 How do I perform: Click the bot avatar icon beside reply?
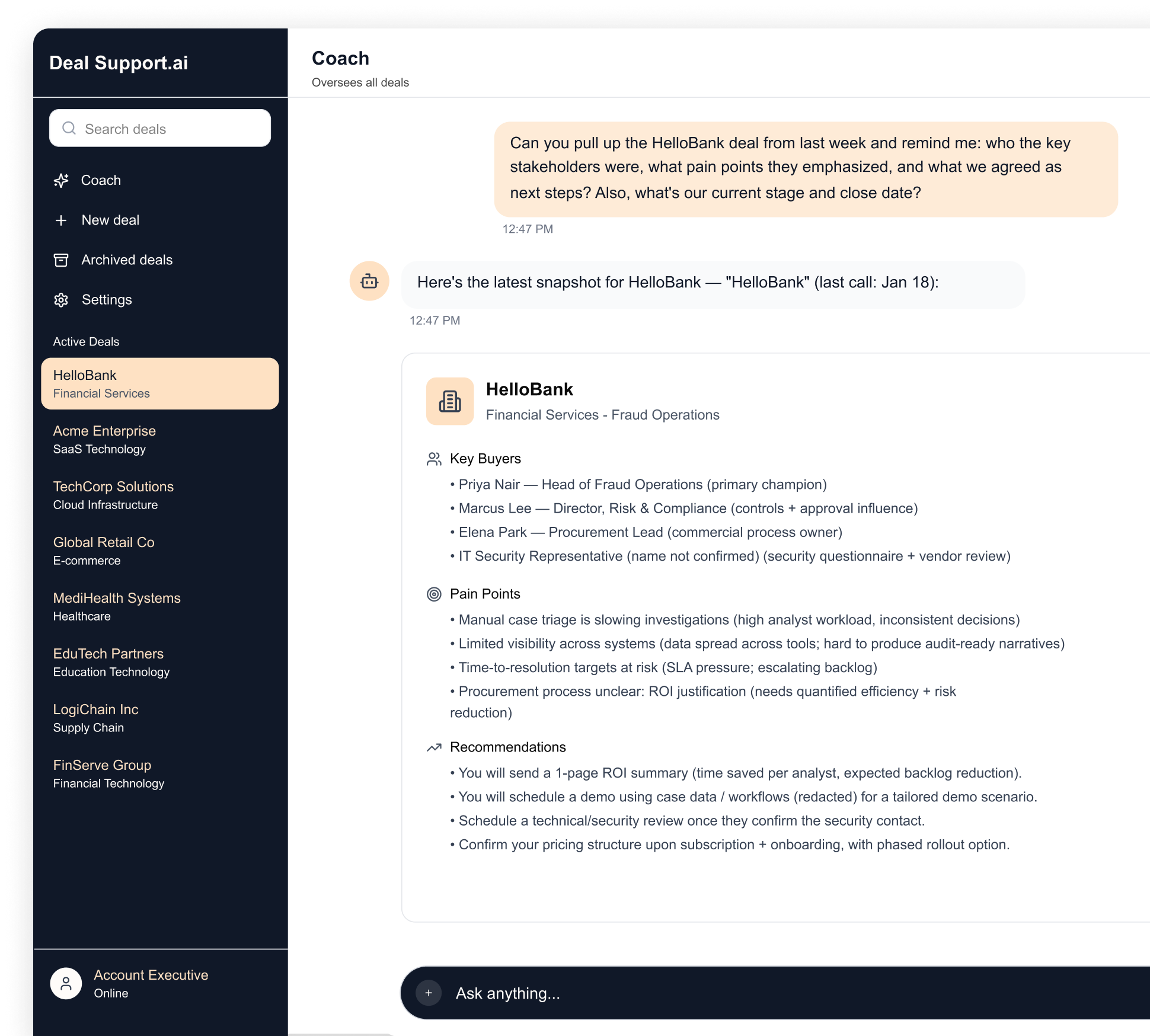pos(369,281)
